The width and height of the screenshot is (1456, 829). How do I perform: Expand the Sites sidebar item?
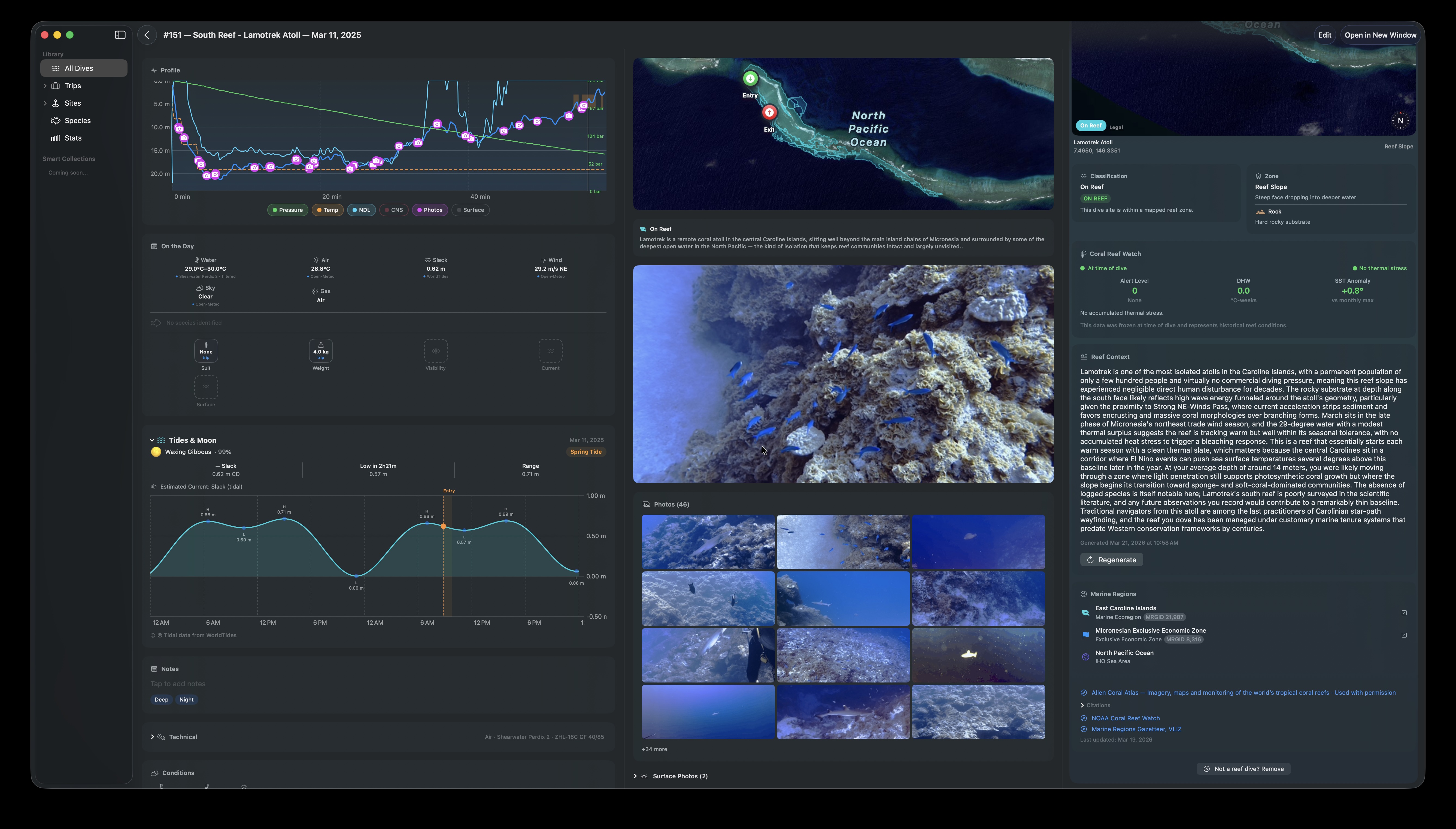45,103
